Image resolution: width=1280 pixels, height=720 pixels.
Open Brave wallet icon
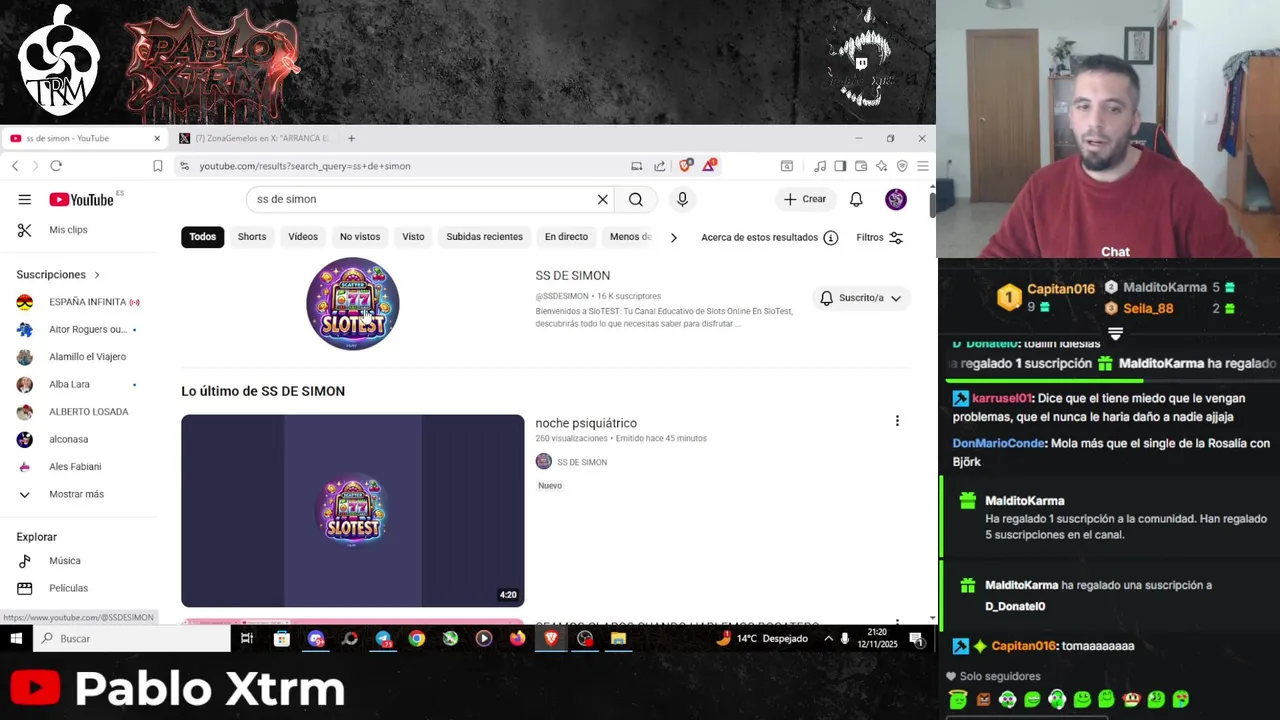[861, 166]
